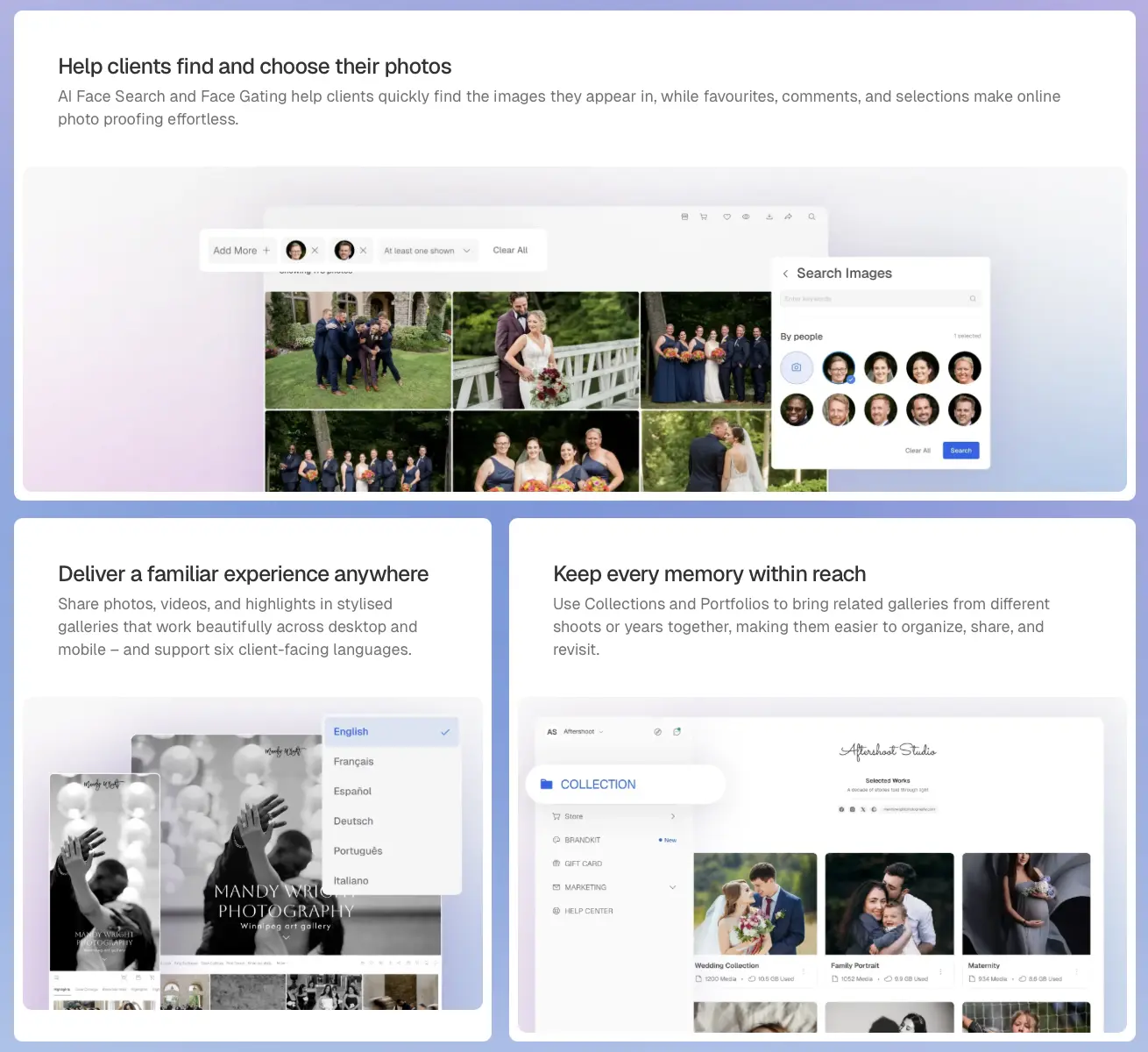Click the share arrow icon in gallery toolbar

pyautogui.click(x=788, y=217)
